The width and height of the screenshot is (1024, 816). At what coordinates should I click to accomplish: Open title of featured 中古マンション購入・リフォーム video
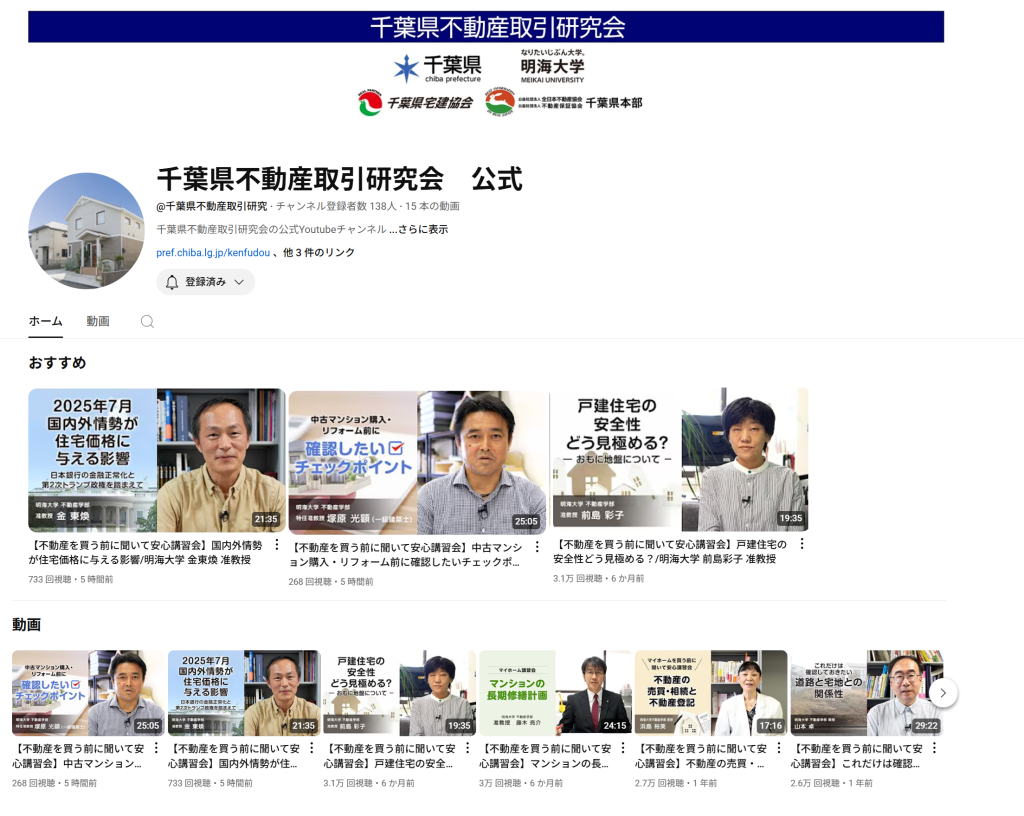(406, 555)
